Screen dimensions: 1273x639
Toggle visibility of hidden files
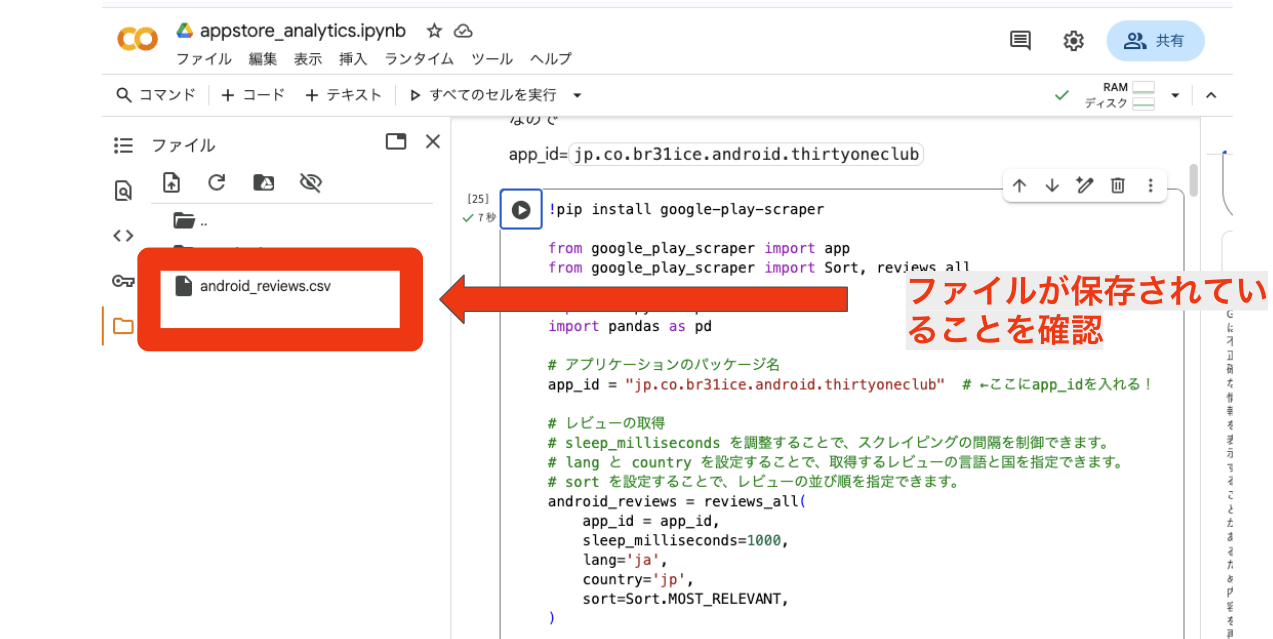point(310,183)
